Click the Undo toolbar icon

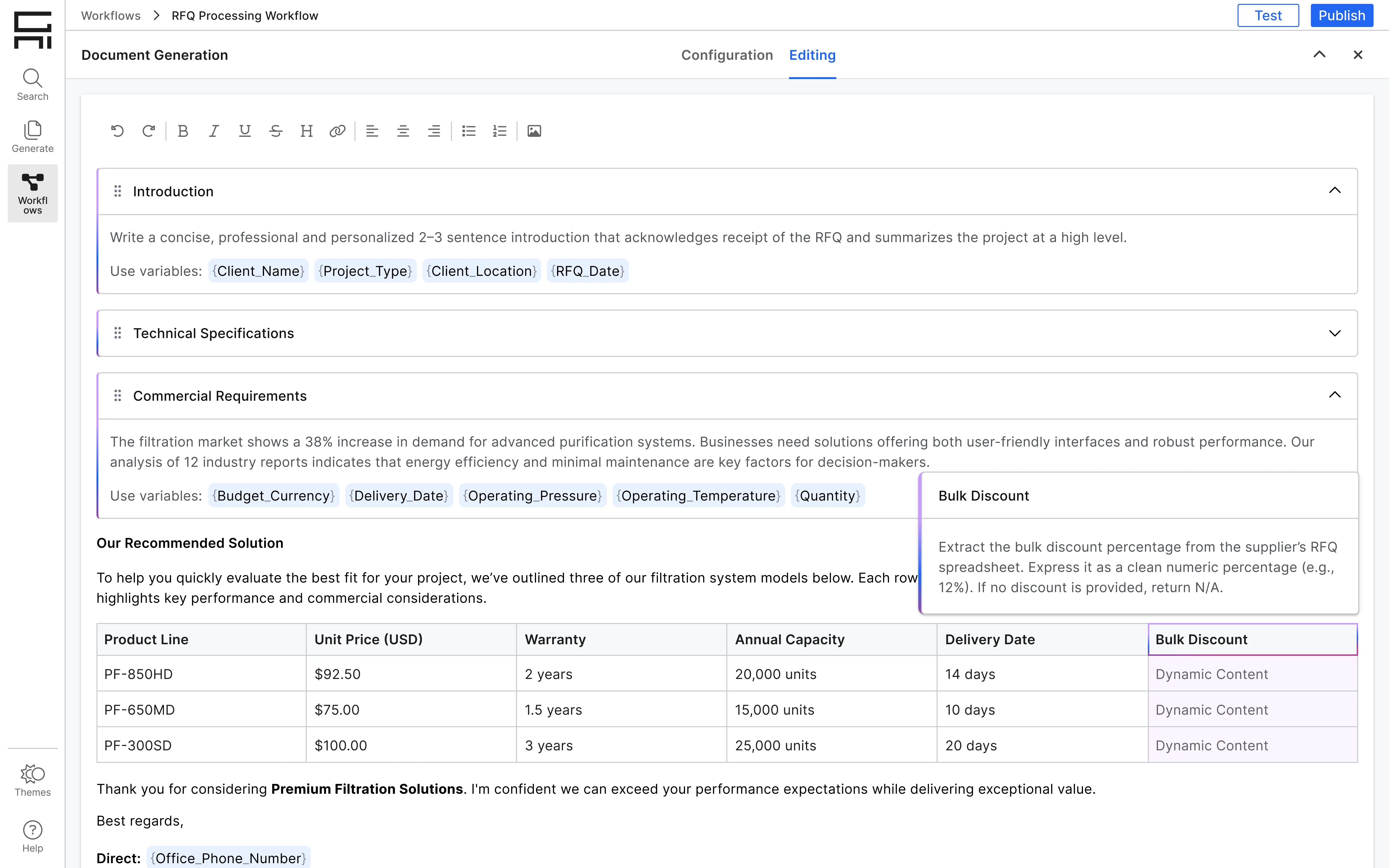117,131
